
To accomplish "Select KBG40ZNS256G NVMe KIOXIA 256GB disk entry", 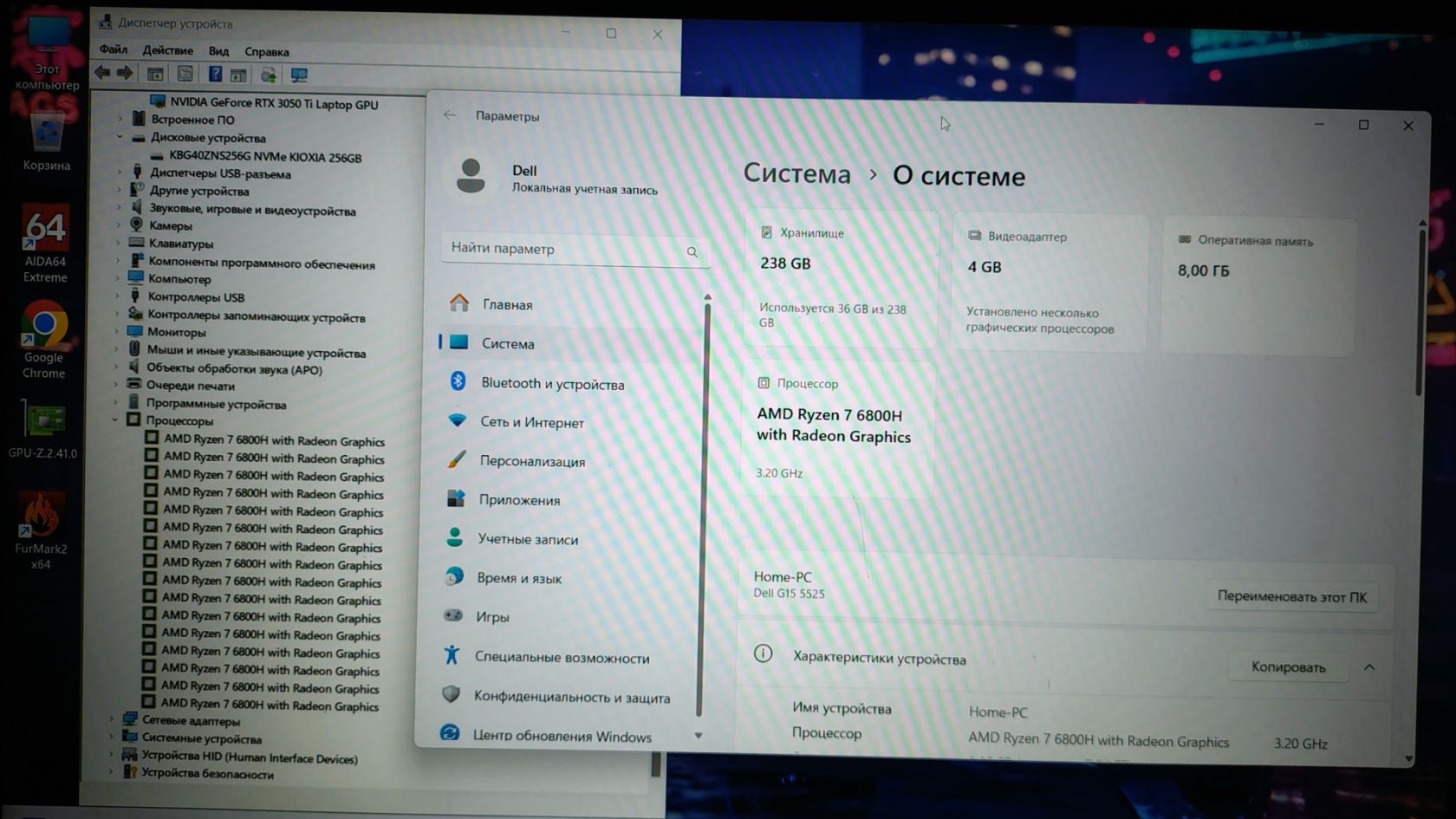I will click(265, 157).
